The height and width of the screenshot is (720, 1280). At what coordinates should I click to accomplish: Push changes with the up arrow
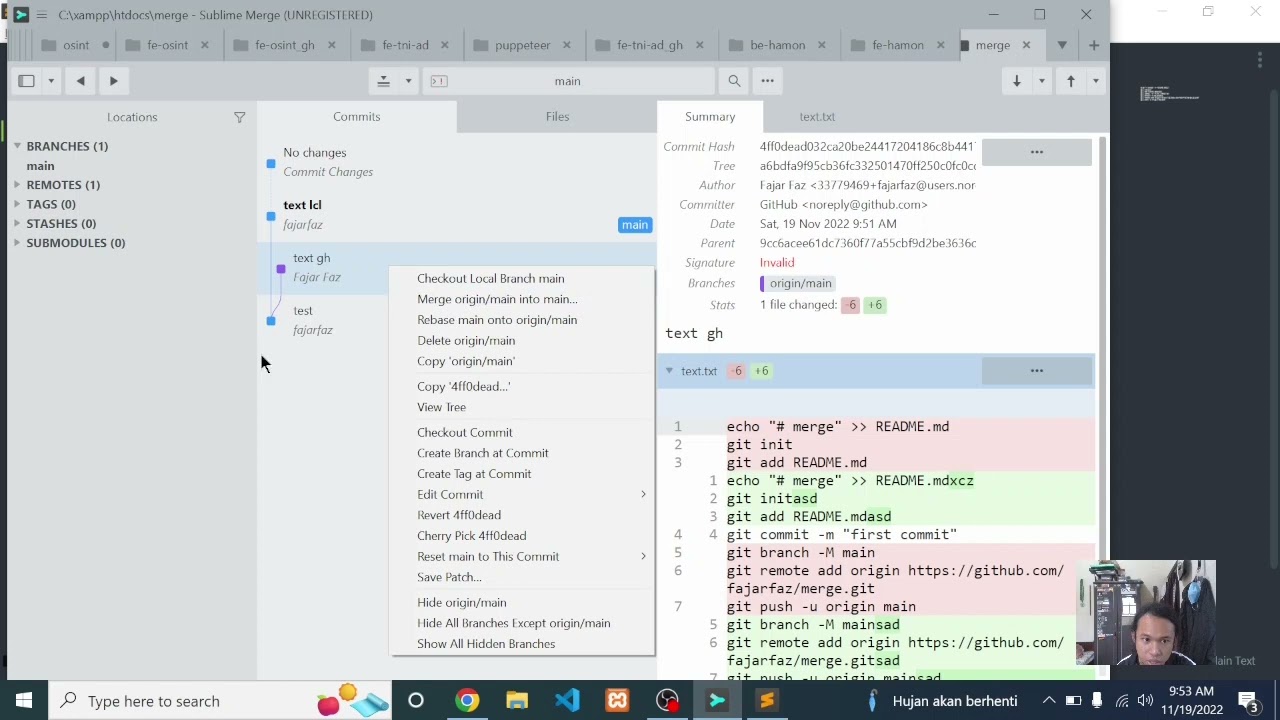(x=1070, y=81)
